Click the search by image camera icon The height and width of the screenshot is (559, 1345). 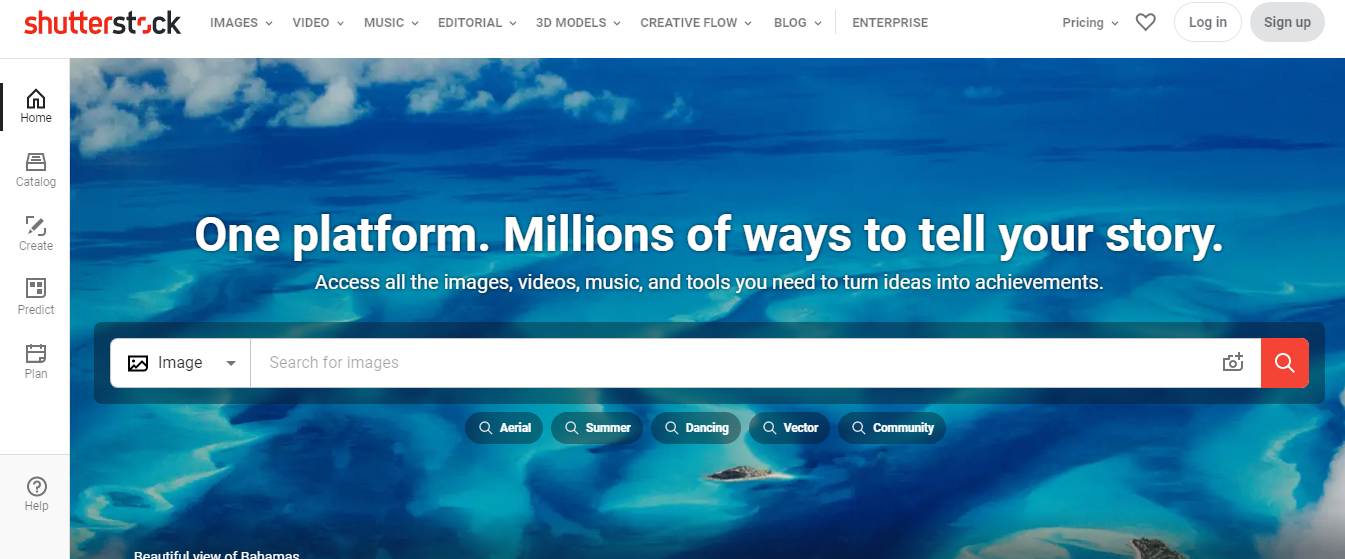(x=1233, y=363)
